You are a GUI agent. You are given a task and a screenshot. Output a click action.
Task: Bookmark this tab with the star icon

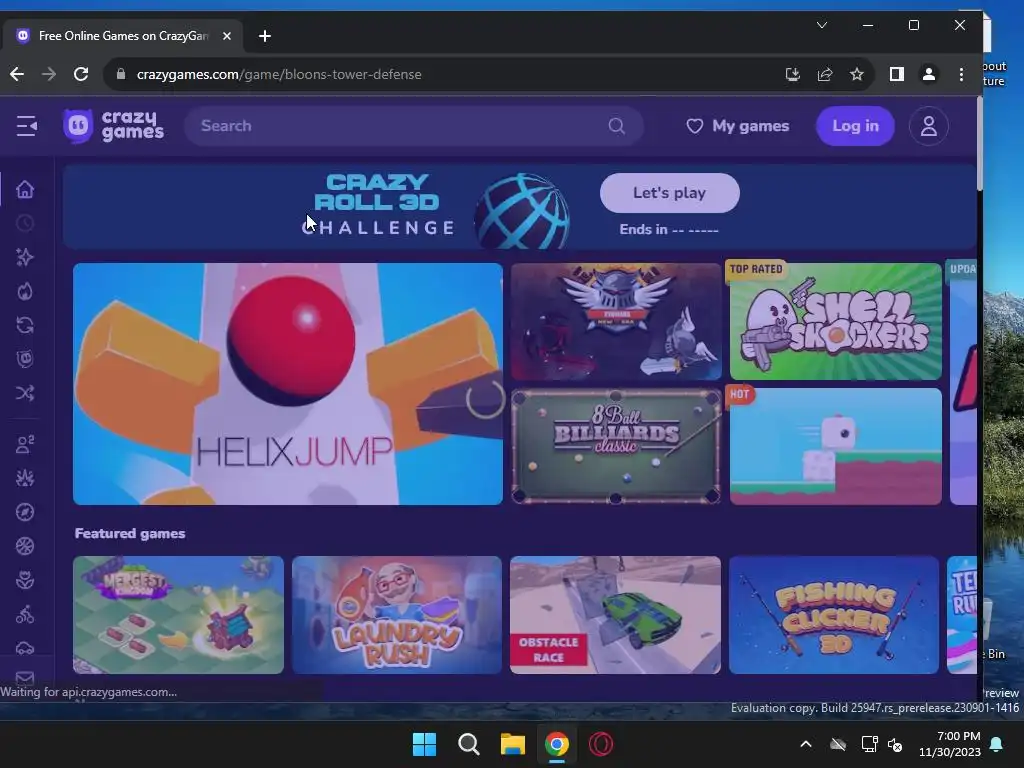point(857,74)
